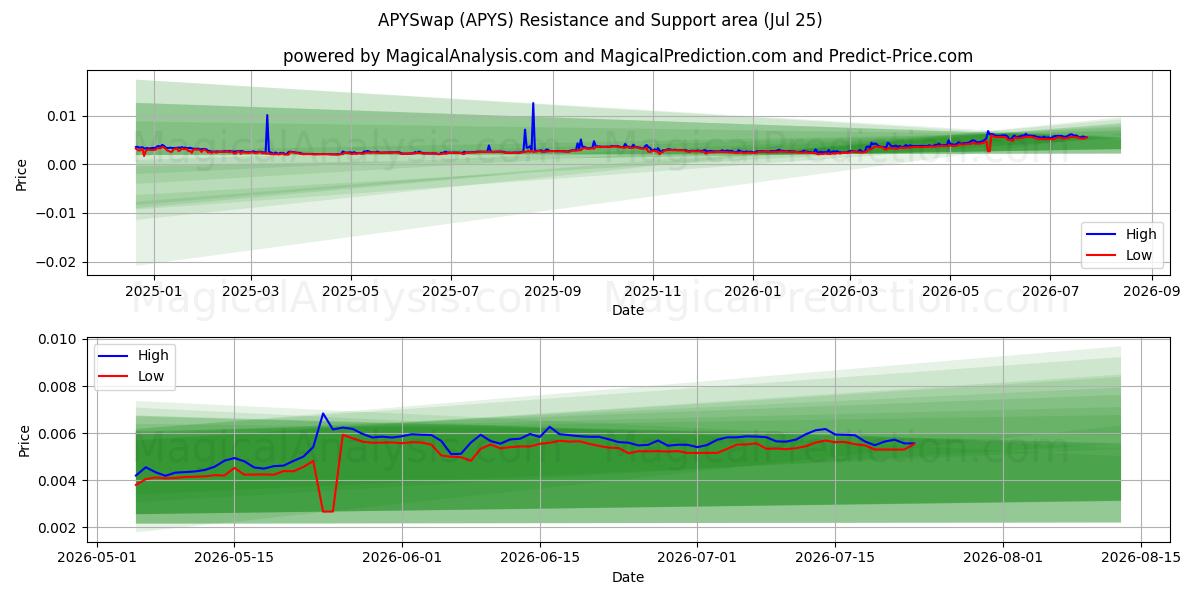Click the bottom chart x-axis label '2026-05-15'
Screen dimensions: 1200x600
point(235,557)
